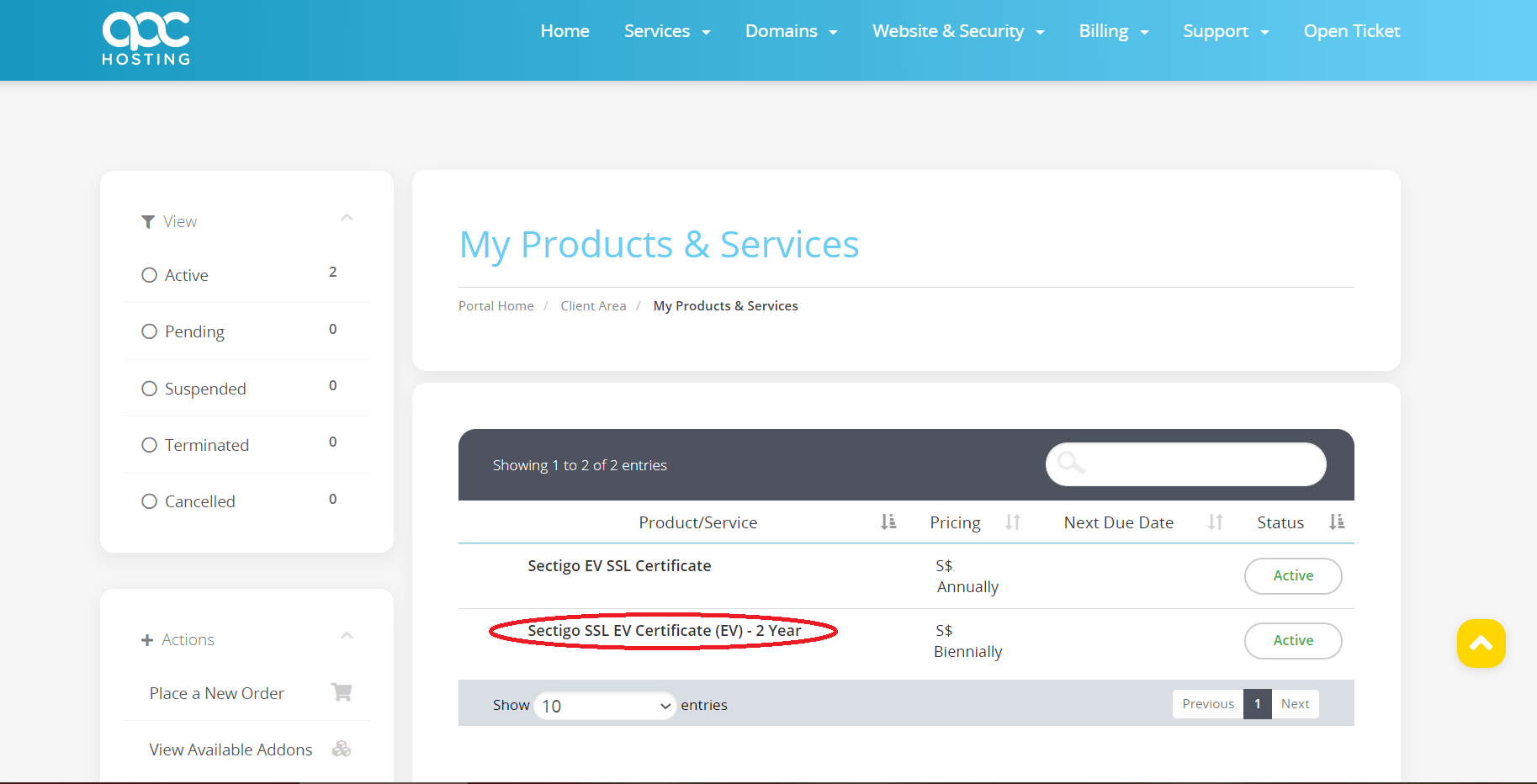Open the Services dropdown menu
The image size is (1537, 784).
pyautogui.click(x=667, y=31)
